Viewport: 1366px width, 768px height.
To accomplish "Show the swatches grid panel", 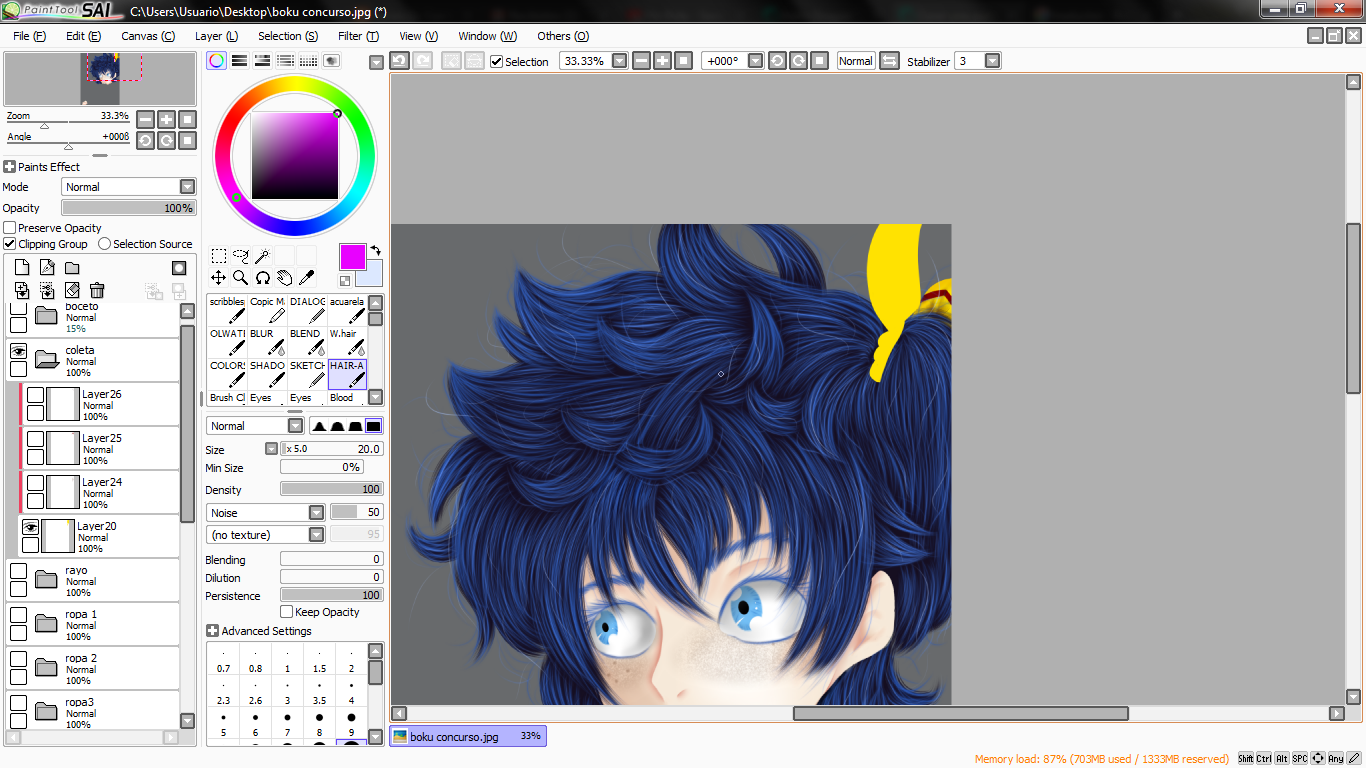I will [x=308, y=61].
